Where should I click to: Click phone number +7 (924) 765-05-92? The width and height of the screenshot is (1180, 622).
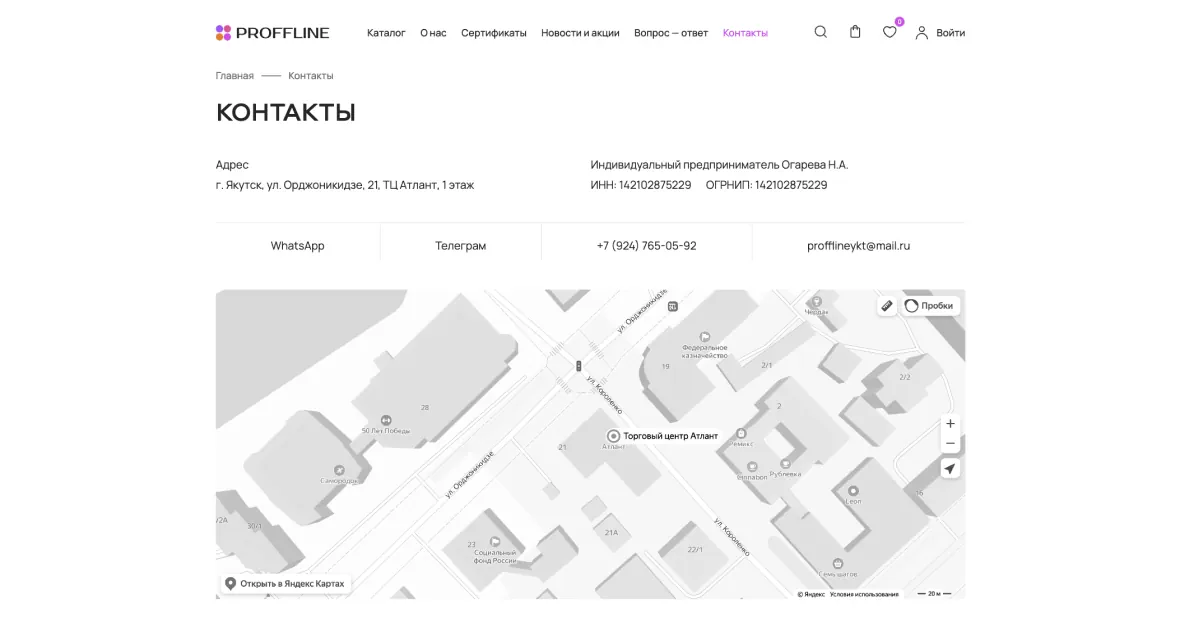(646, 245)
